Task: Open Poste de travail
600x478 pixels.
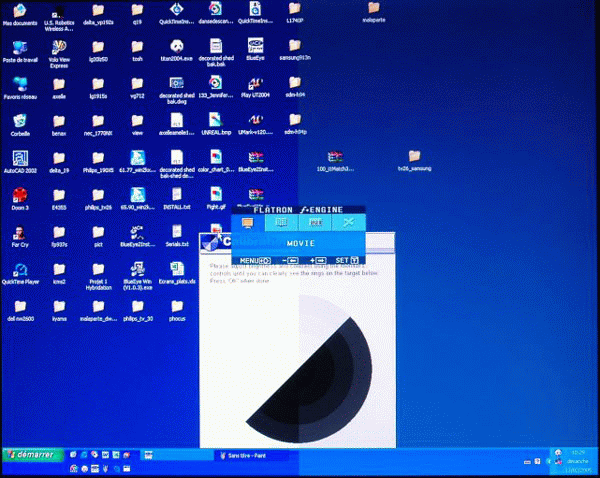Action: (x=20, y=52)
